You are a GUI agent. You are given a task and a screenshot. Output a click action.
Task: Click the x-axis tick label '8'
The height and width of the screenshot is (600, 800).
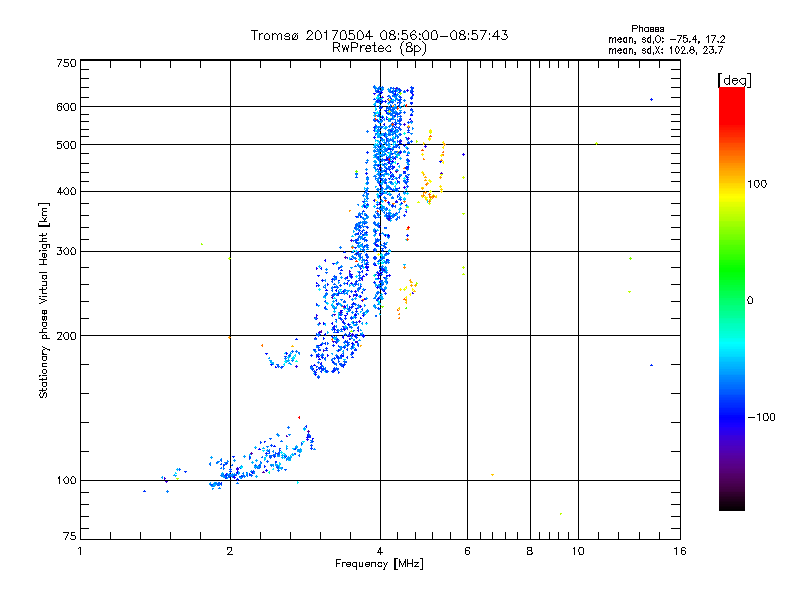[530, 551]
